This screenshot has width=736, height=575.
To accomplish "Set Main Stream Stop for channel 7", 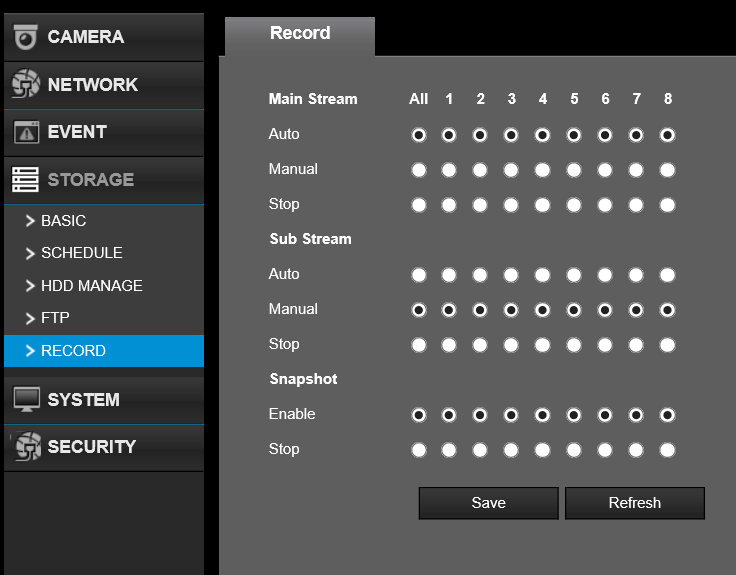I will [x=636, y=205].
